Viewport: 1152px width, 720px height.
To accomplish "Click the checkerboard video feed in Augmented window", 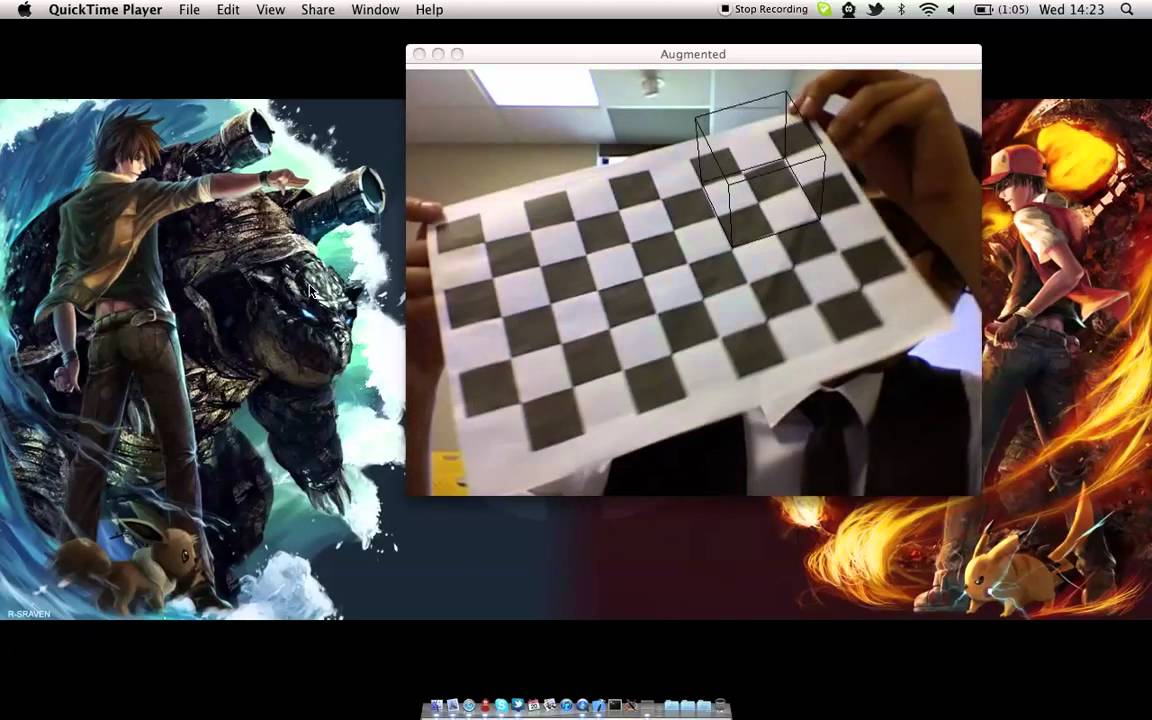I will click(694, 282).
